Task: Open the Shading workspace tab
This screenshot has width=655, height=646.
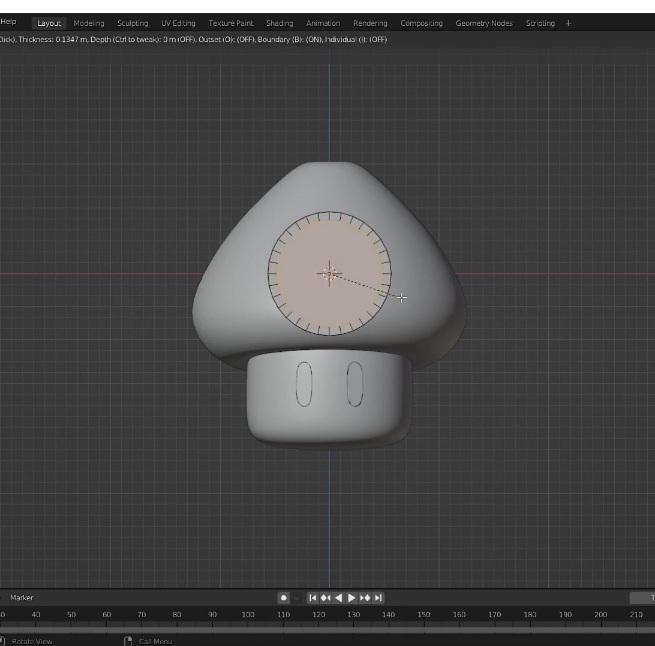Action: (279, 23)
